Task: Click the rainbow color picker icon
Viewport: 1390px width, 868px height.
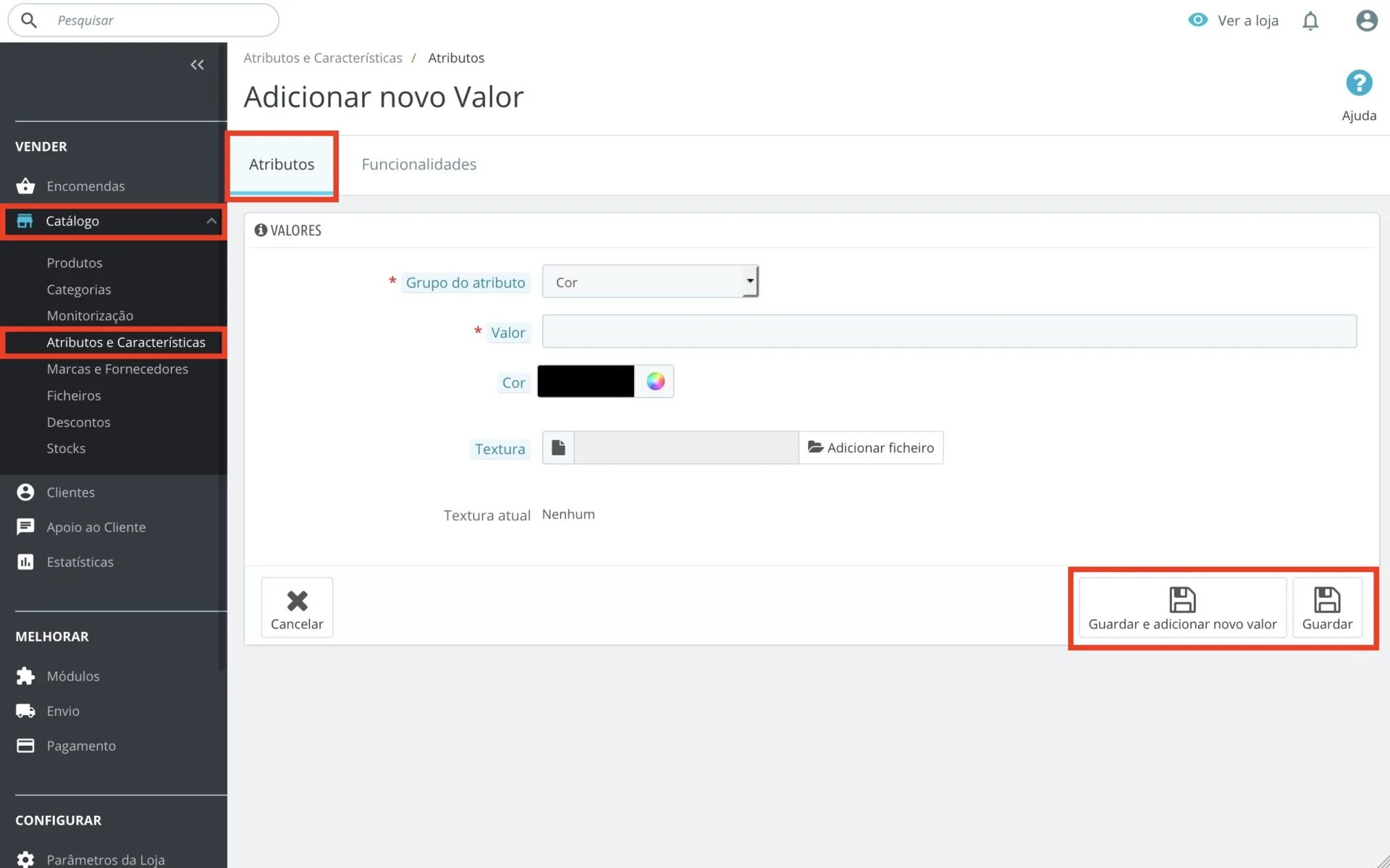Action: pyautogui.click(x=655, y=382)
